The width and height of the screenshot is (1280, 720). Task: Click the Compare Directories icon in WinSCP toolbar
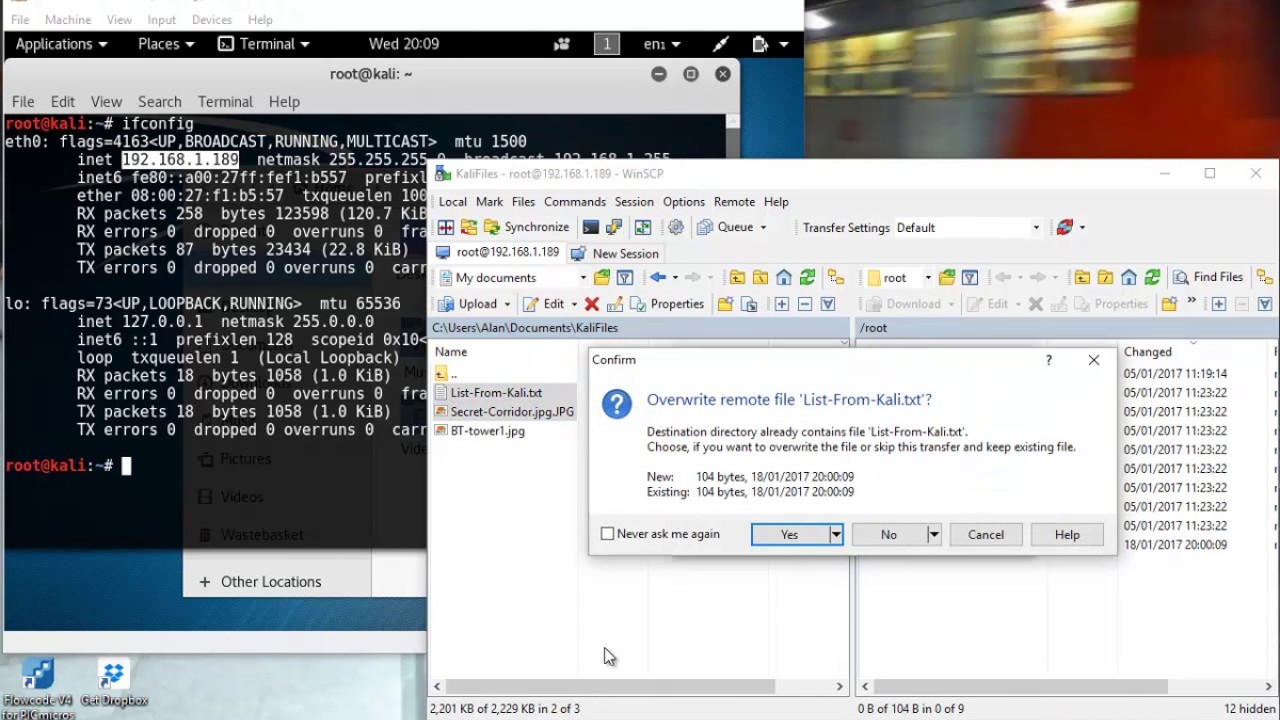(x=446, y=227)
